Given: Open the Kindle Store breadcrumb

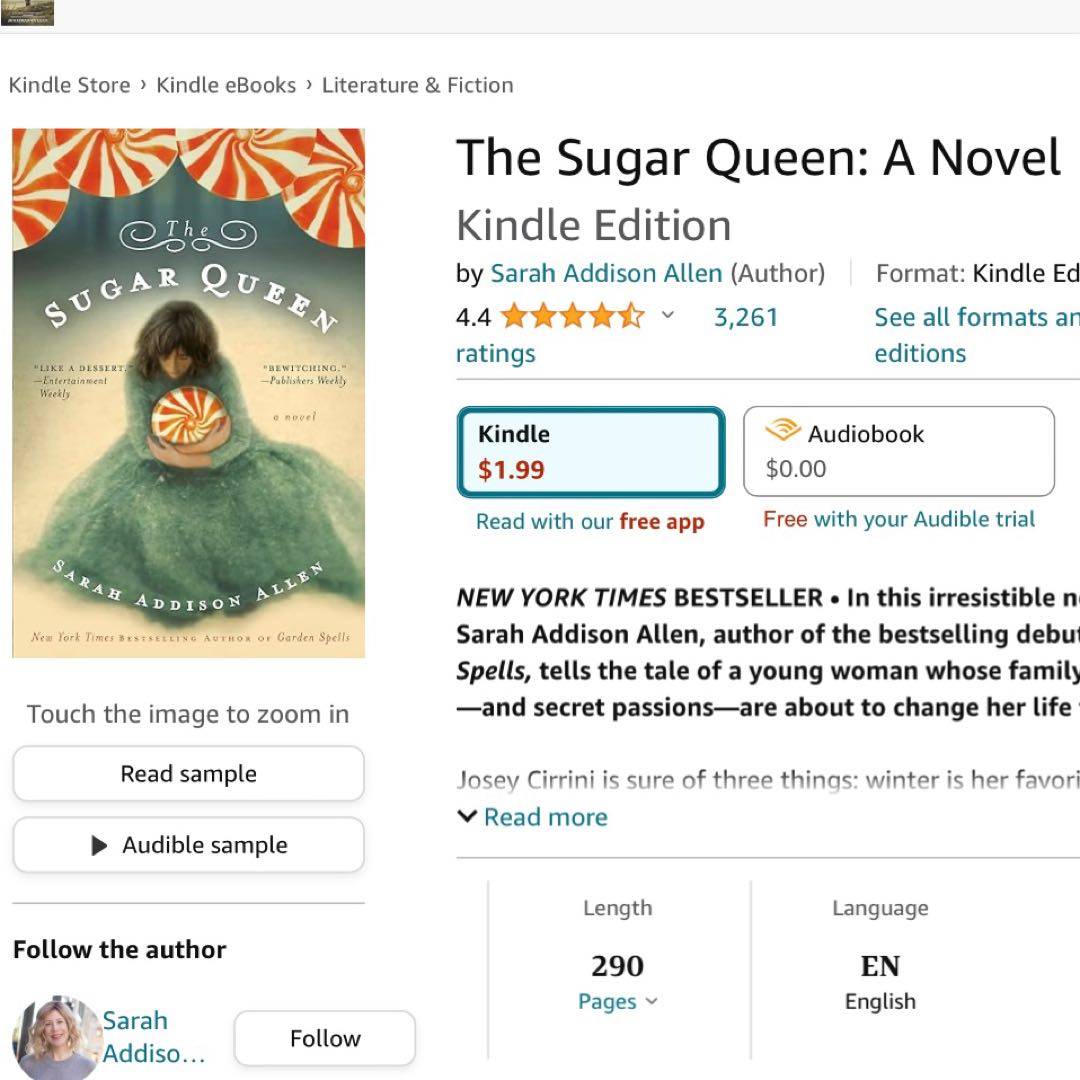Looking at the screenshot, I should [69, 85].
